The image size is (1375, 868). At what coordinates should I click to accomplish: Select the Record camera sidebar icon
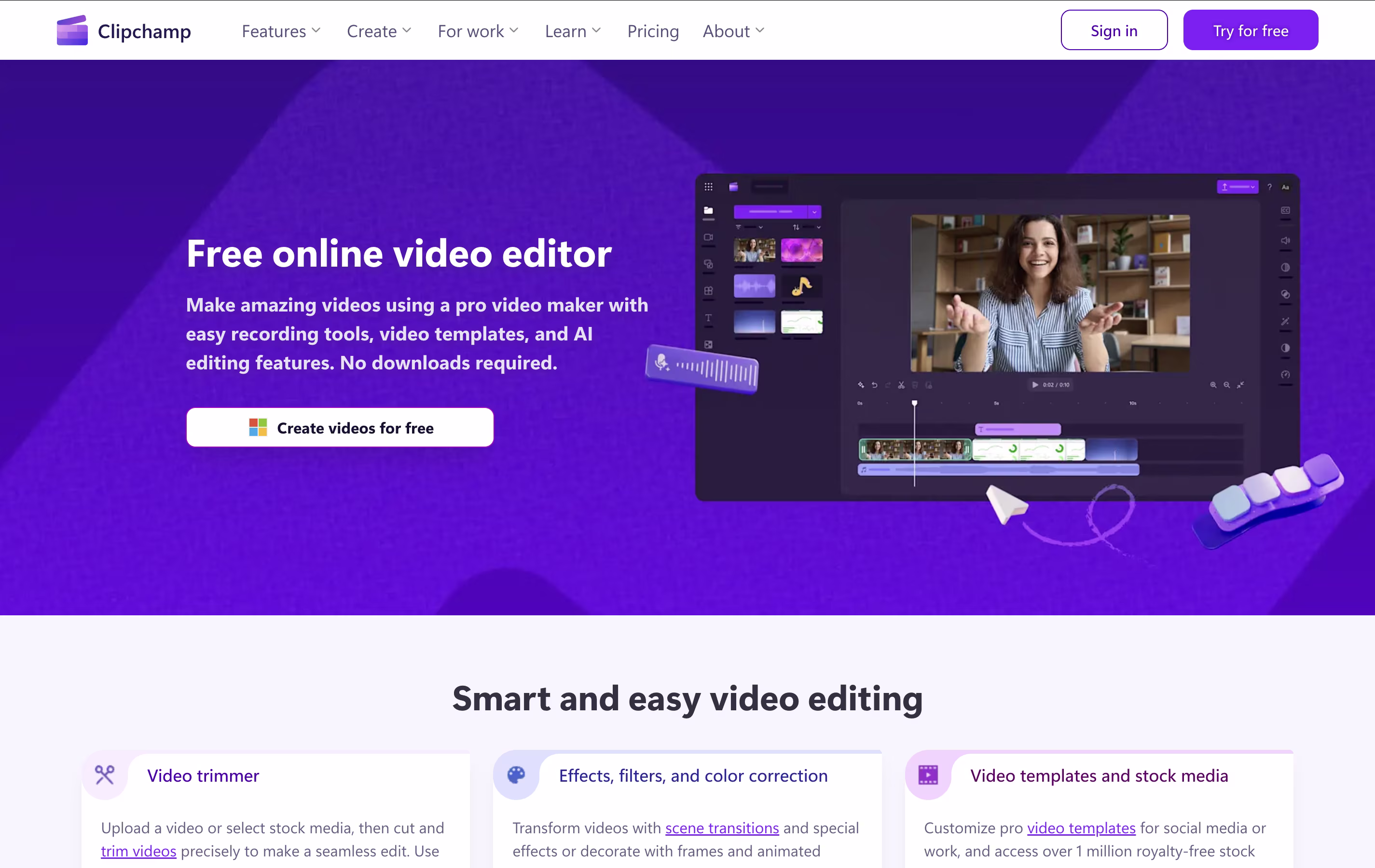[708, 237]
